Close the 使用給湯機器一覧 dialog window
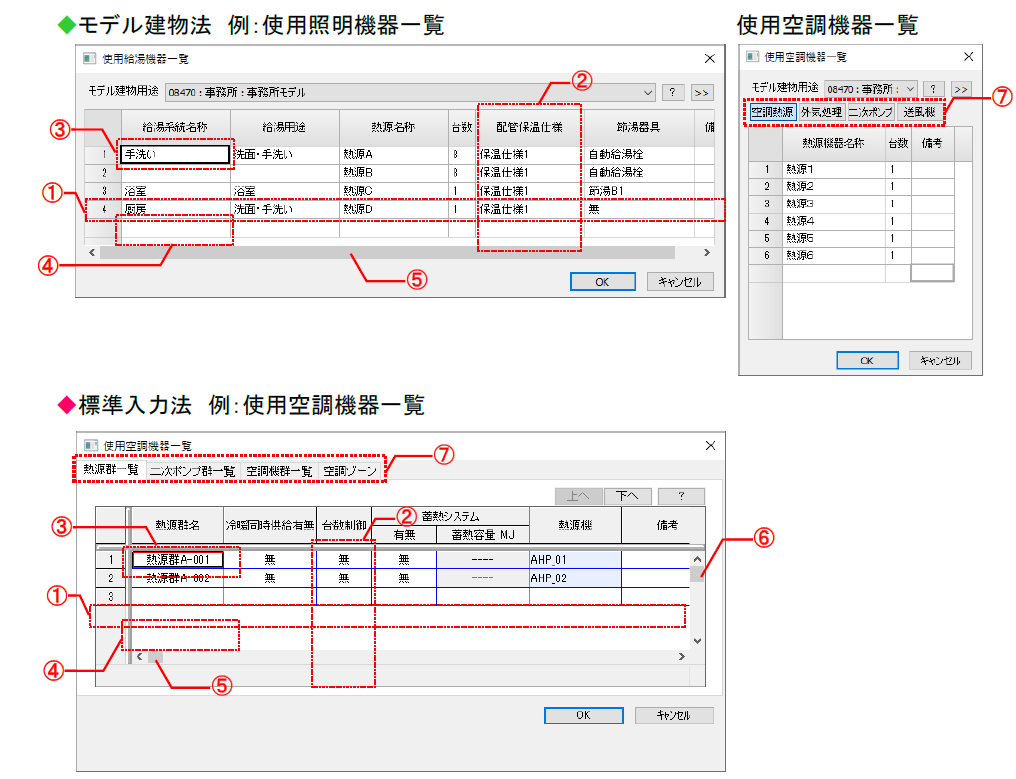The width and height of the screenshot is (1016, 779). click(709, 59)
